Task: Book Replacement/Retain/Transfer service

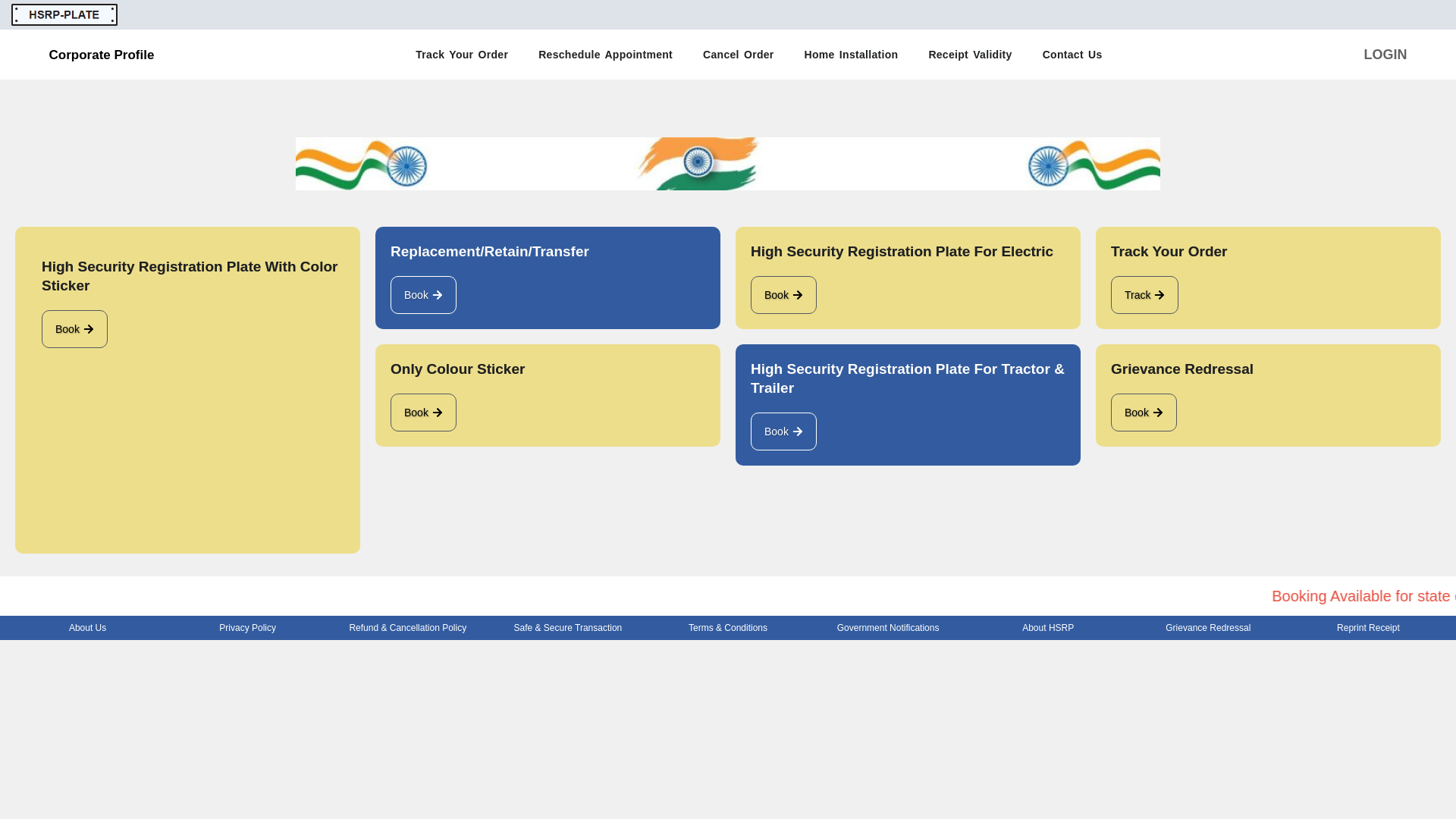Action: click(x=423, y=295)
